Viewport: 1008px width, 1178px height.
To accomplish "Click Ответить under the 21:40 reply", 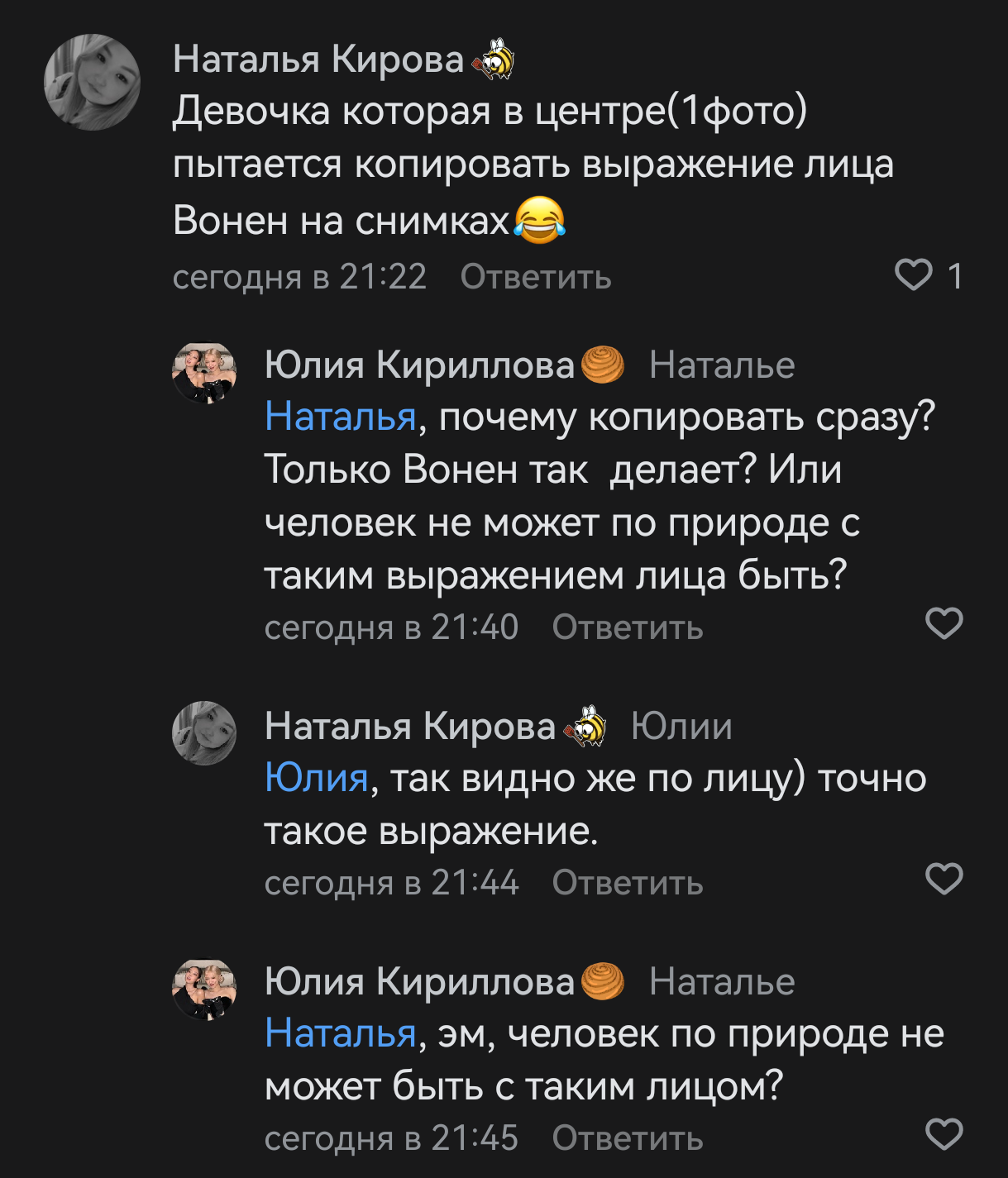I will [x=628, y=627].
